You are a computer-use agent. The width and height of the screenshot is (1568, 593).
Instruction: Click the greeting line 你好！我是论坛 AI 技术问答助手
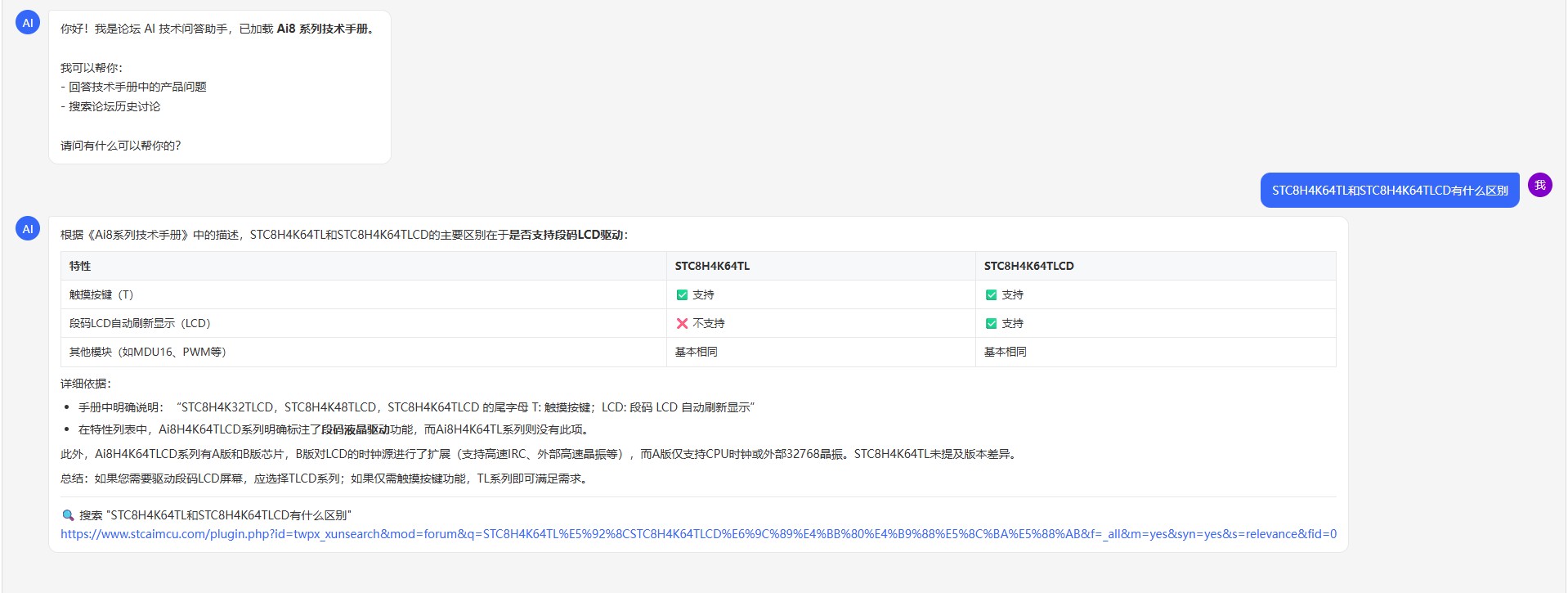pos(219,29)
